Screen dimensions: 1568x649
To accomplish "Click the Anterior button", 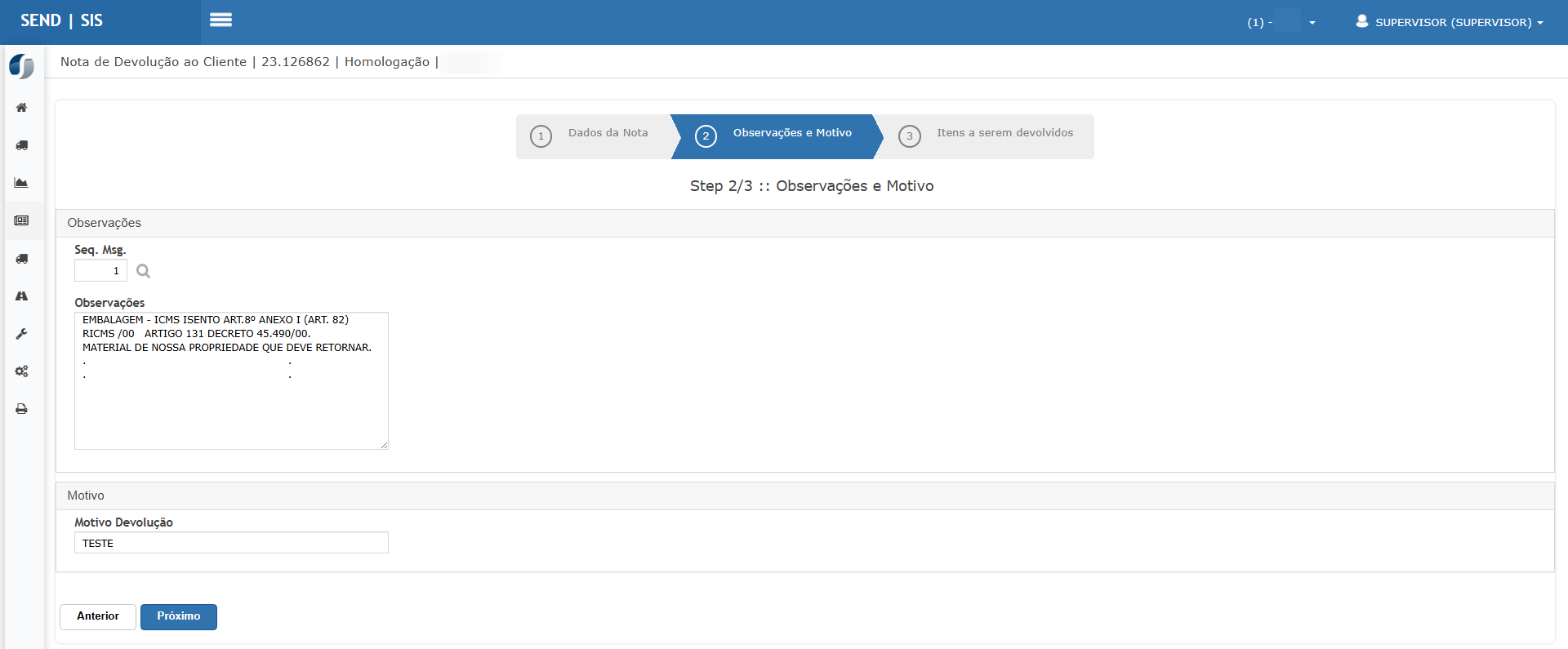I will click(x=98, y=616).
